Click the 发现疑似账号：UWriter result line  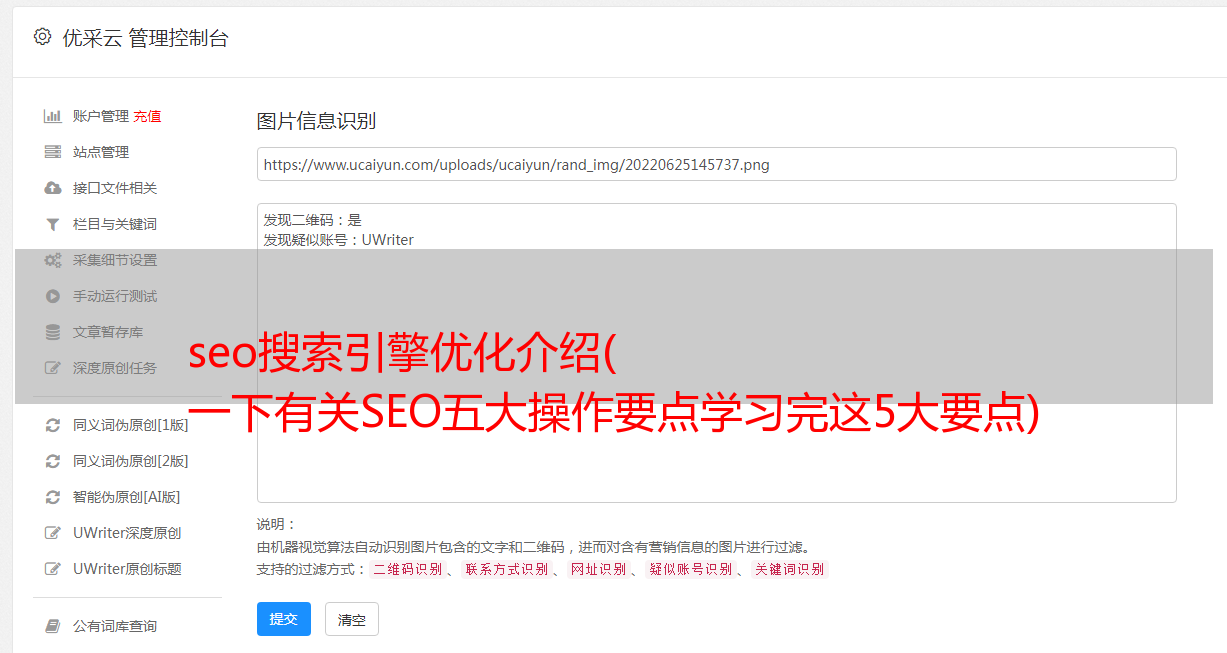tap(339, 240)
